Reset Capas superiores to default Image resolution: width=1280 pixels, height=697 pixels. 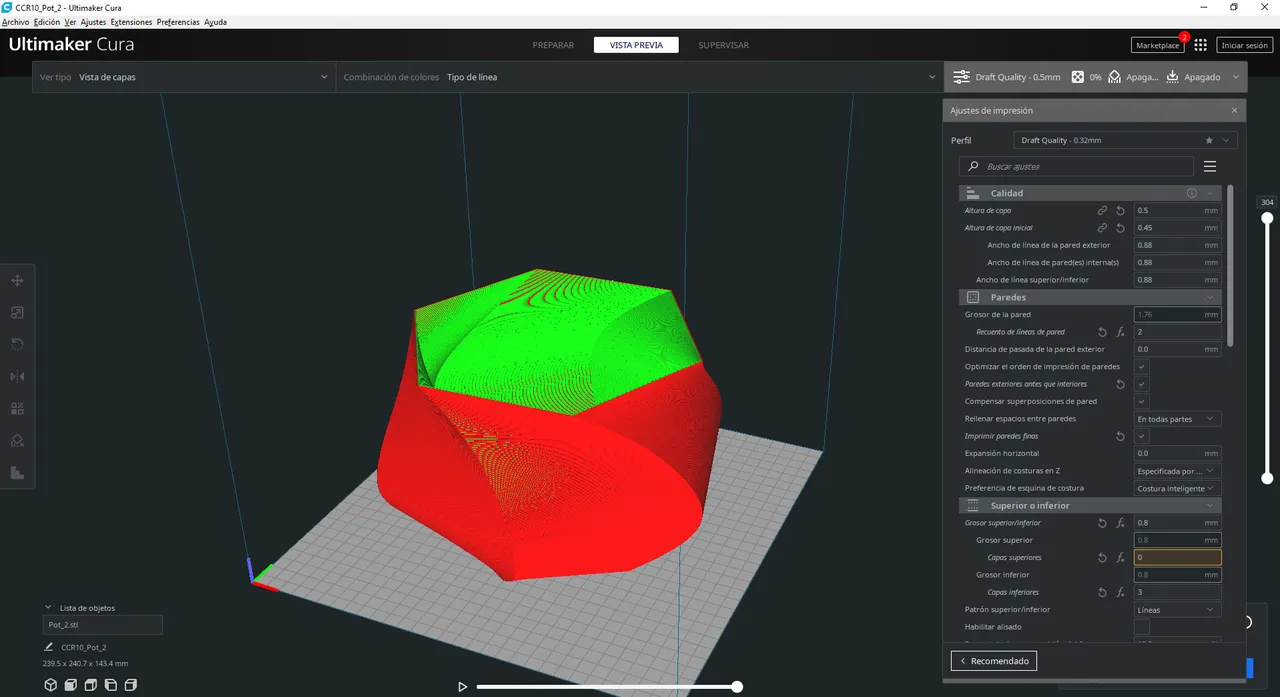(1102, 558)
